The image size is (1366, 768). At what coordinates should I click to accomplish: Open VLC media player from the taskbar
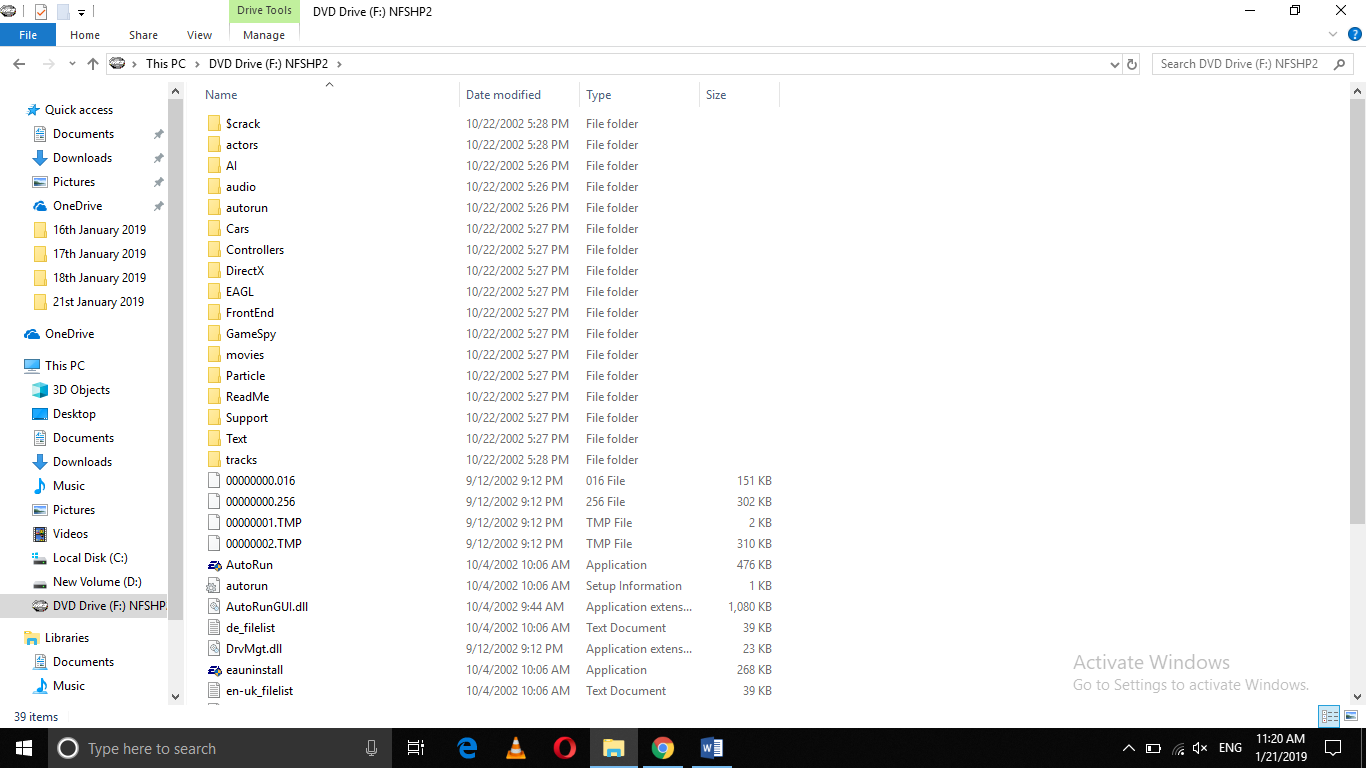pyautogui.click(x=515, y=748)
